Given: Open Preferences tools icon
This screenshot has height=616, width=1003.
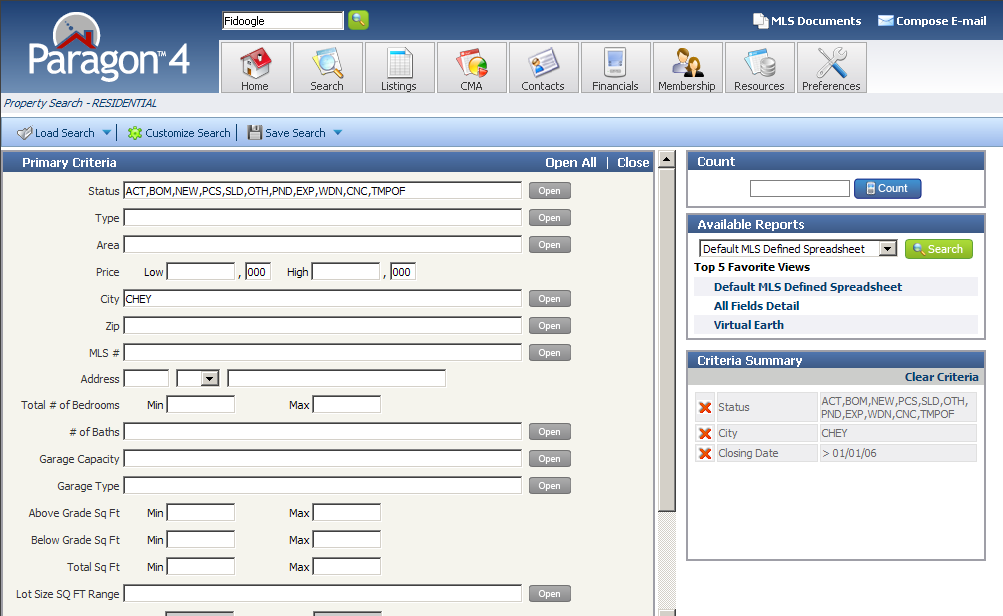Looking at the screenshot, I should click(x=831, y=64).
